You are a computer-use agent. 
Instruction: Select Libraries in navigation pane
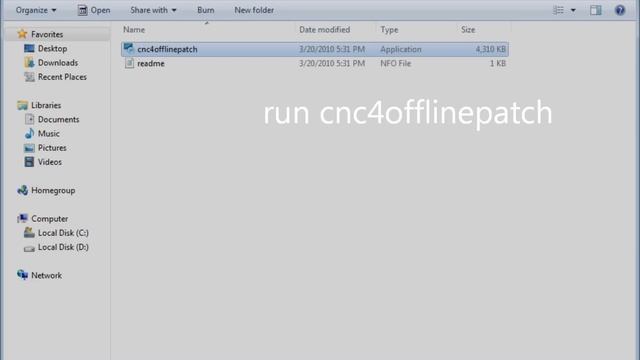(x=46, y=105)
